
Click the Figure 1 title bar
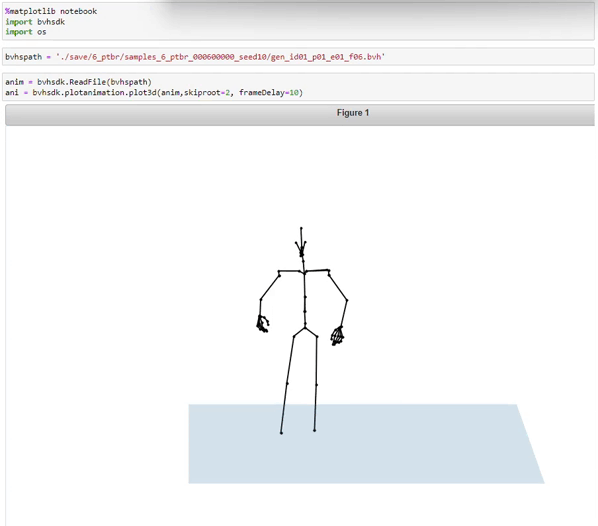tap(300, 114)
